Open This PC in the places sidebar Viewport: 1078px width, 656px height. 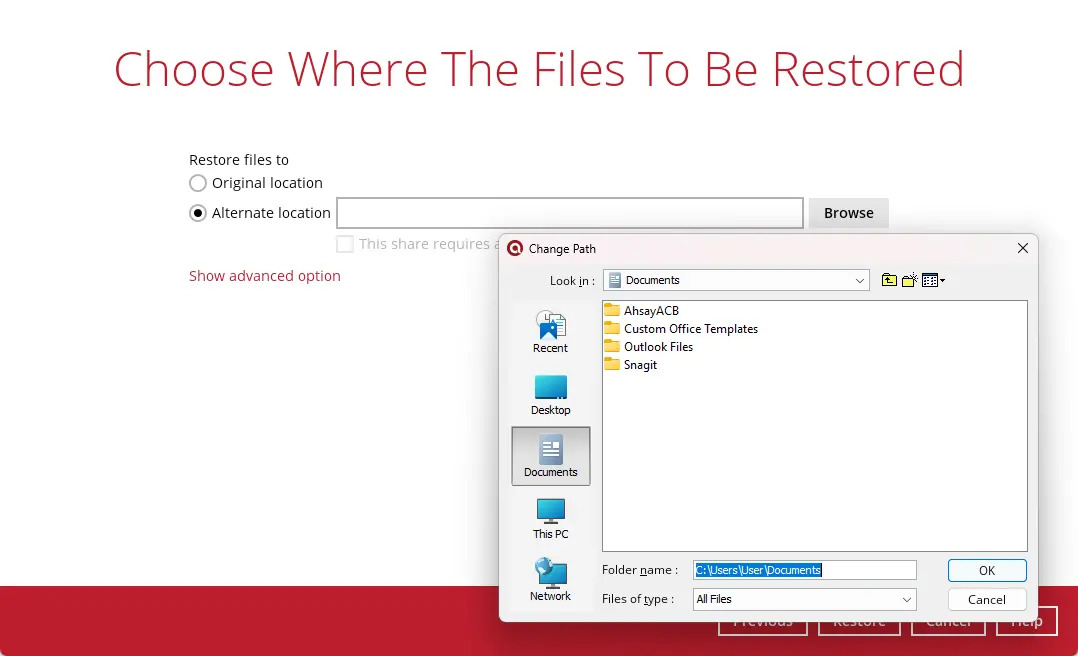(550, 519)
